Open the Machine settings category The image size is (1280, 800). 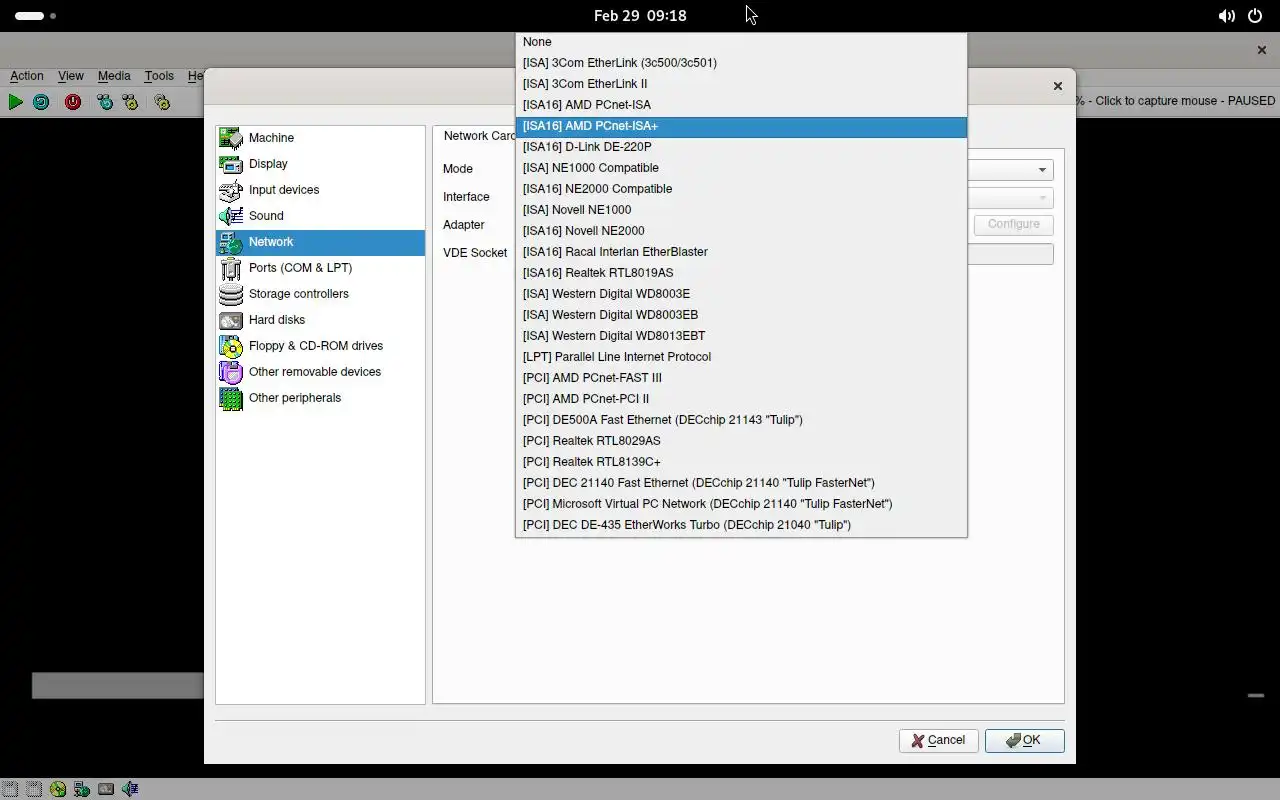[320, 138]
